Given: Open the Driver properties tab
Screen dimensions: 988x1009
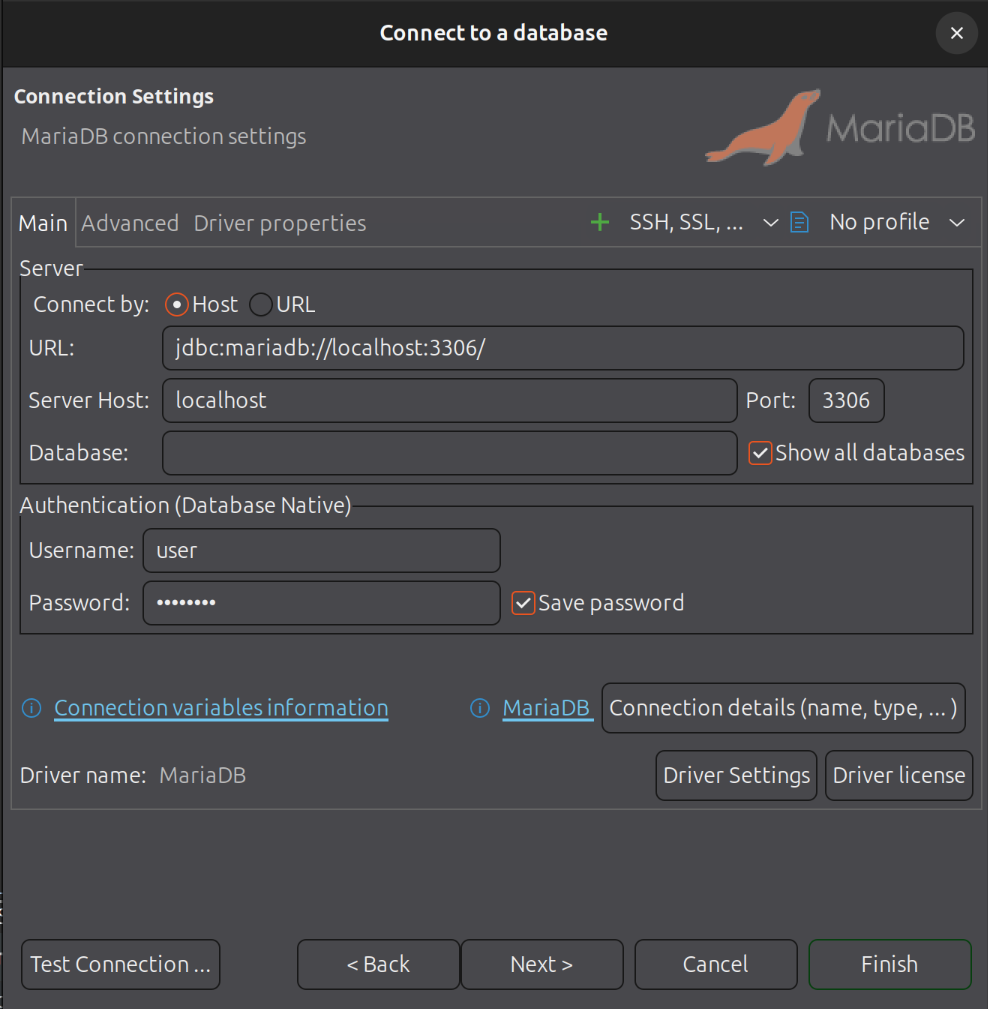Looking at the screenshot, I should (280, 223).
